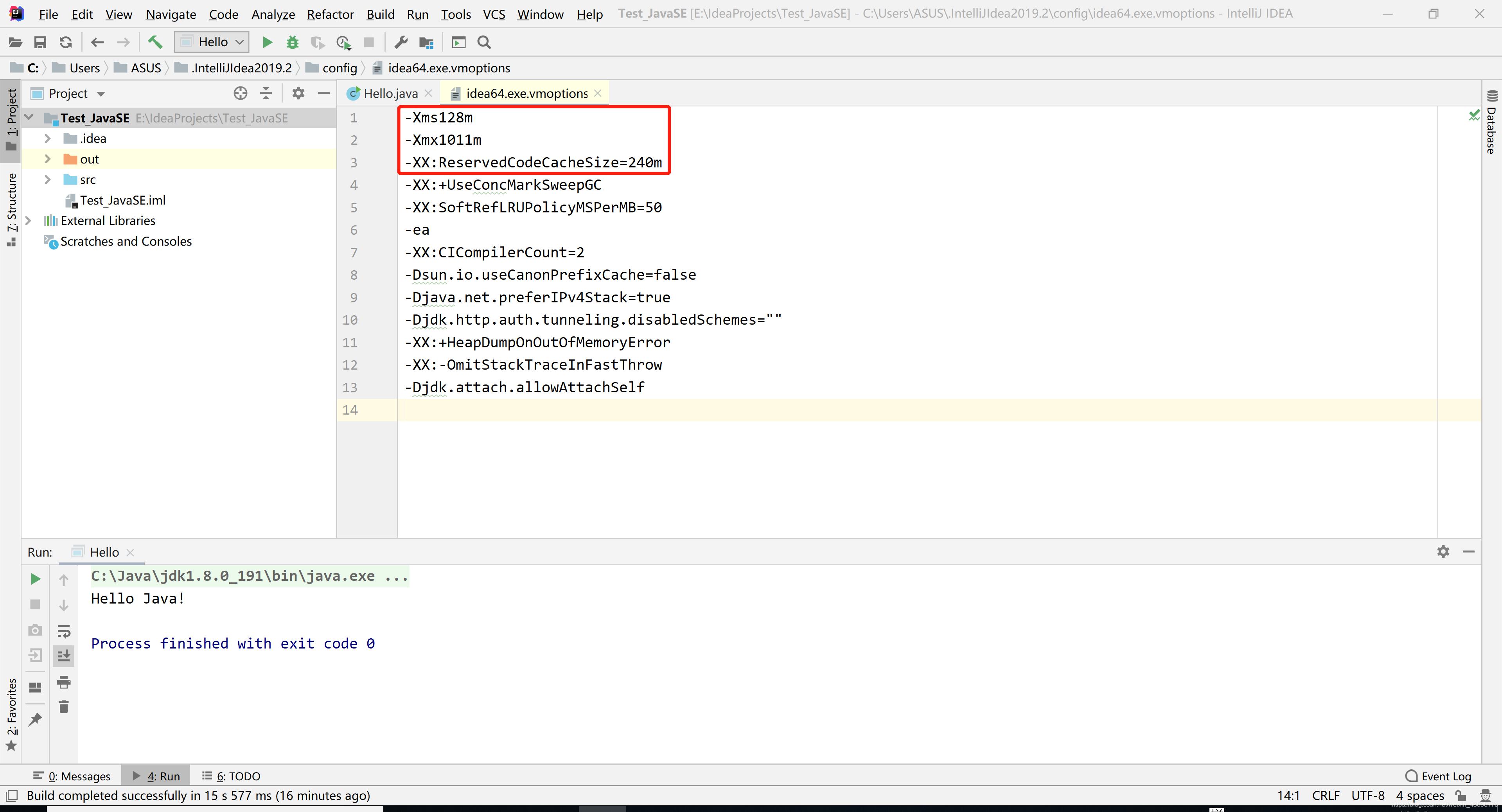Viewport: 1502px width, 812px height.
Task: Rerun Hello in Run panel
Action: coord(35,579)
